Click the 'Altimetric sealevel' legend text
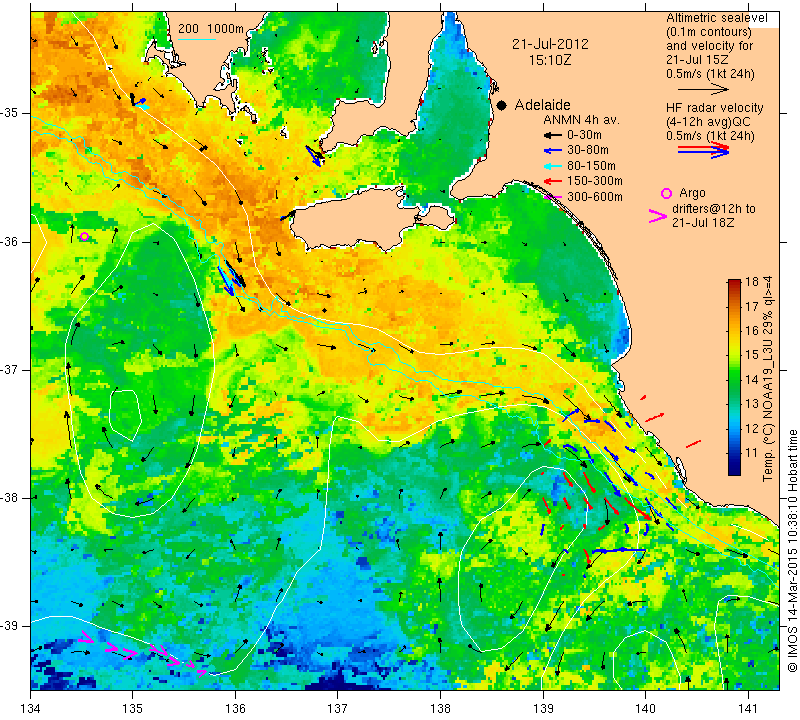800x720 pixels. click(x=716, y=18)
